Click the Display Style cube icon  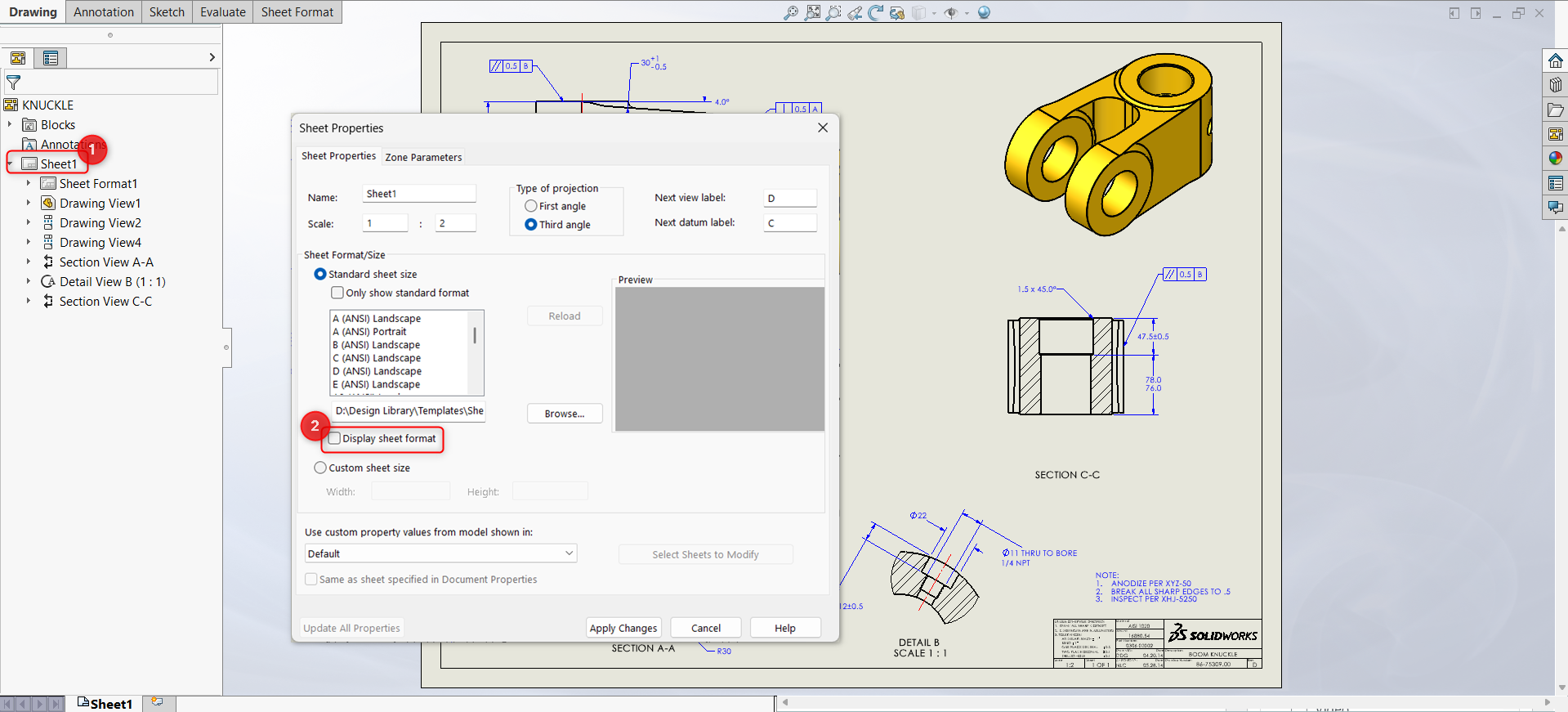(919, 13)
